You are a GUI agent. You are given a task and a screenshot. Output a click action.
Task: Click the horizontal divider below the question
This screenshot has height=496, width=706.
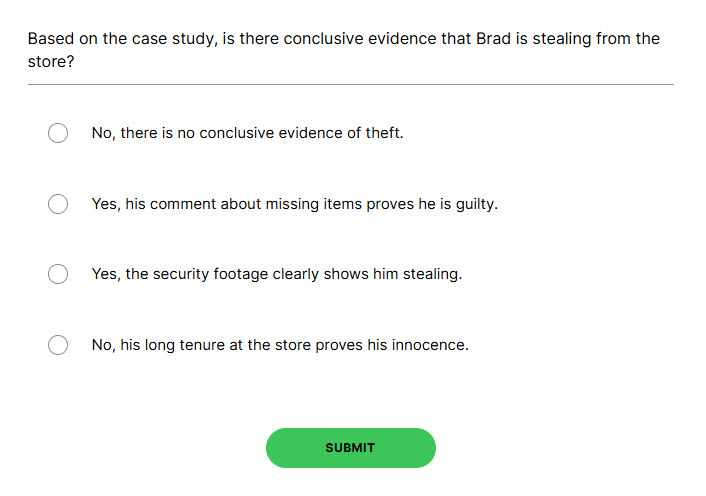point(350,85)
